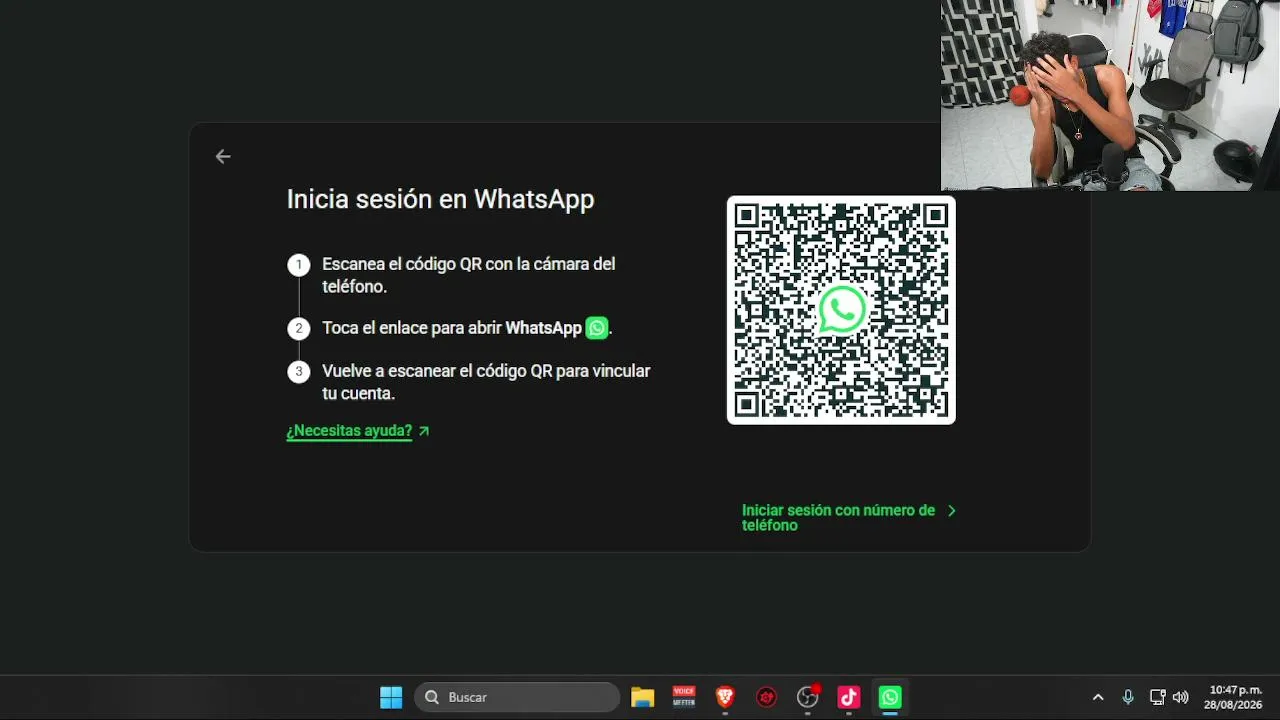The height and width of the screenshot is (720, 1280).
Task: Click the WhatsApp icon in the taskbar
Action: point(890,697)
